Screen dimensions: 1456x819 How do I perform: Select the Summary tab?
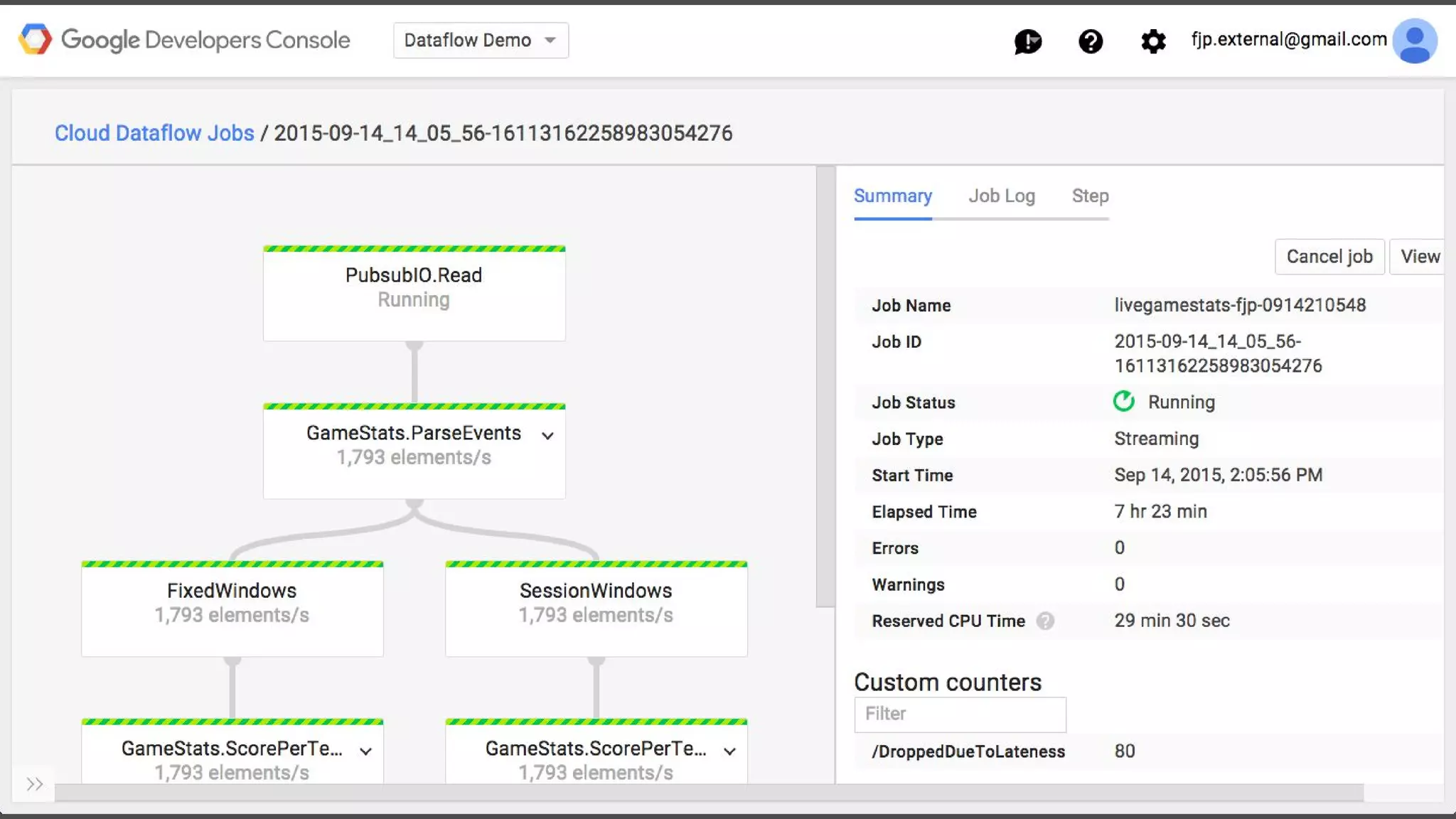892,196
